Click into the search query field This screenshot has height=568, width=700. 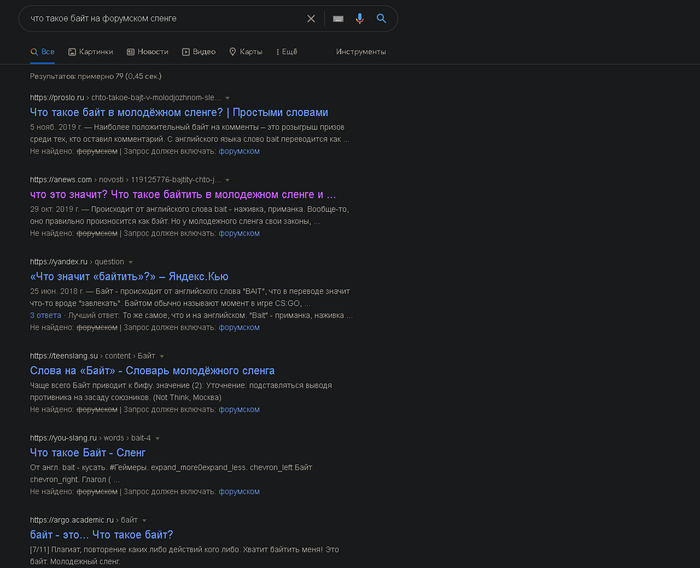pyautogui.click(x=165, y=18)
